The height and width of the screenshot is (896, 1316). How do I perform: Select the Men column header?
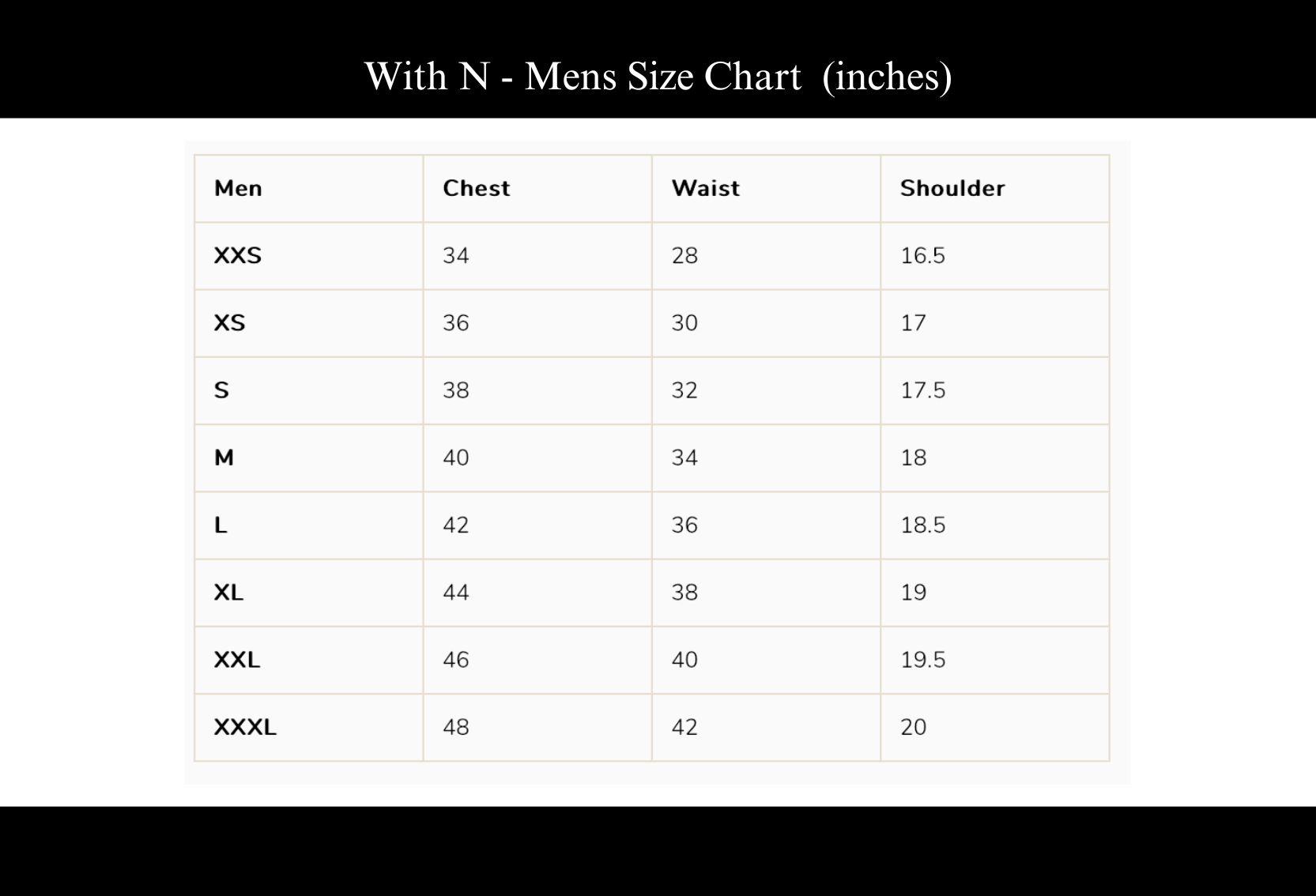(x=238, y=188)
